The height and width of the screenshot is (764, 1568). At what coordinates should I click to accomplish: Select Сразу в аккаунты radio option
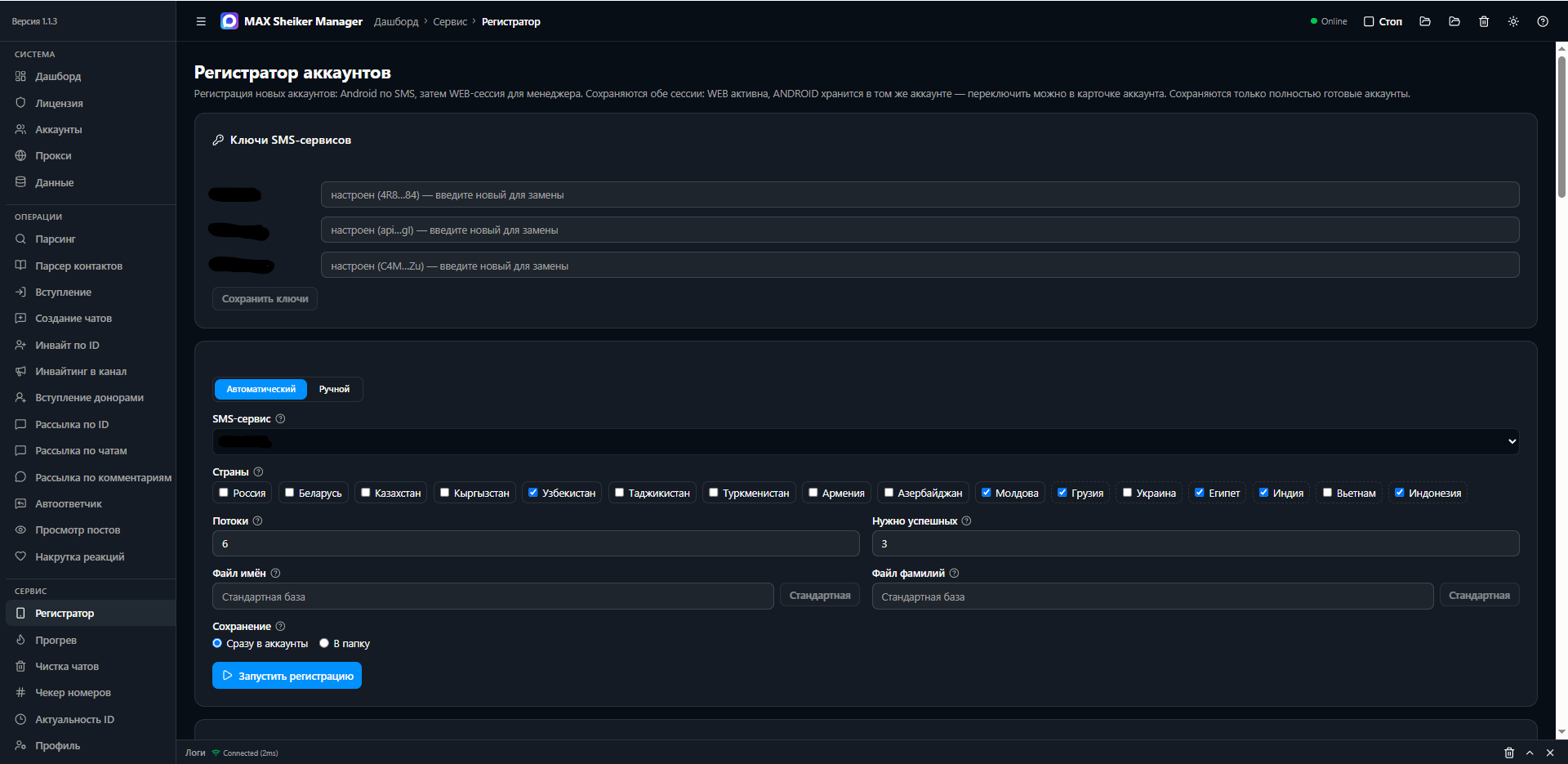click(217, 643)
